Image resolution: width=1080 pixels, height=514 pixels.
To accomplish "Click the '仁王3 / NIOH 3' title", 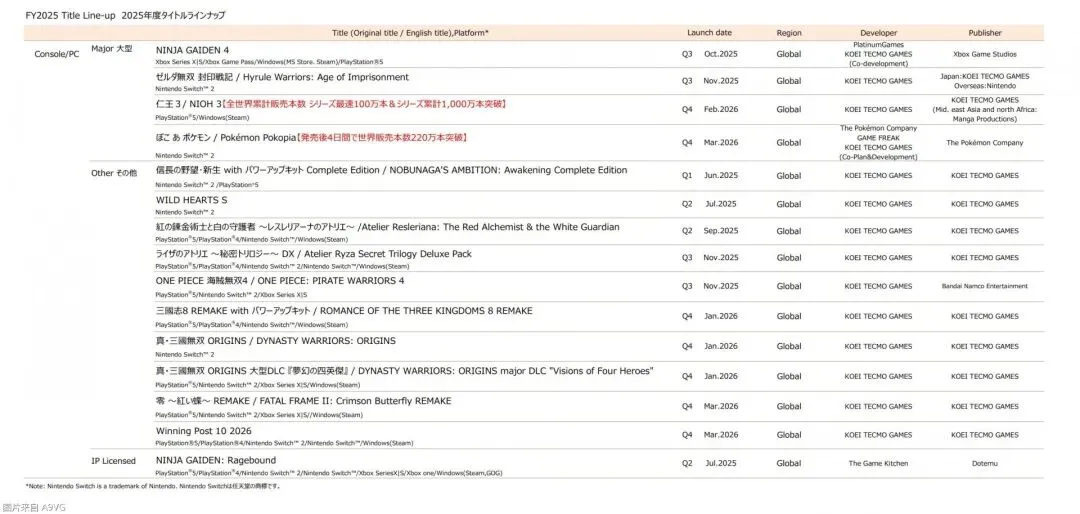I will tap(189, 104).
